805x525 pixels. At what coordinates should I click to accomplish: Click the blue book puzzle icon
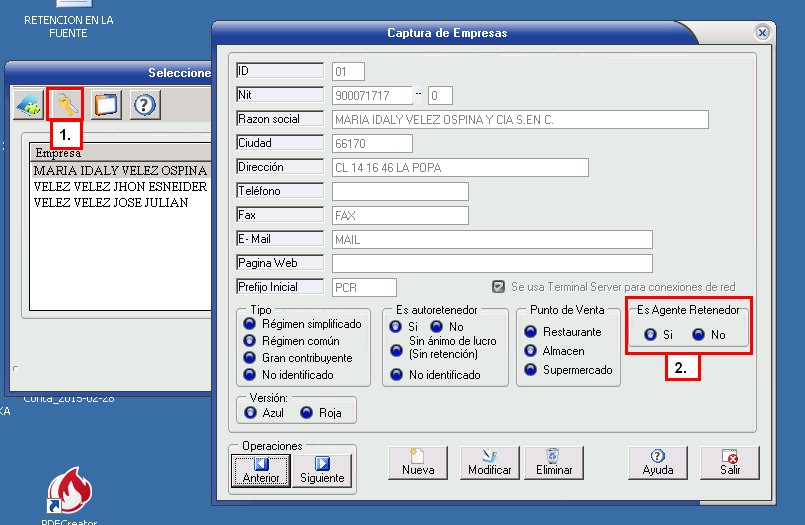pos(28,104)
